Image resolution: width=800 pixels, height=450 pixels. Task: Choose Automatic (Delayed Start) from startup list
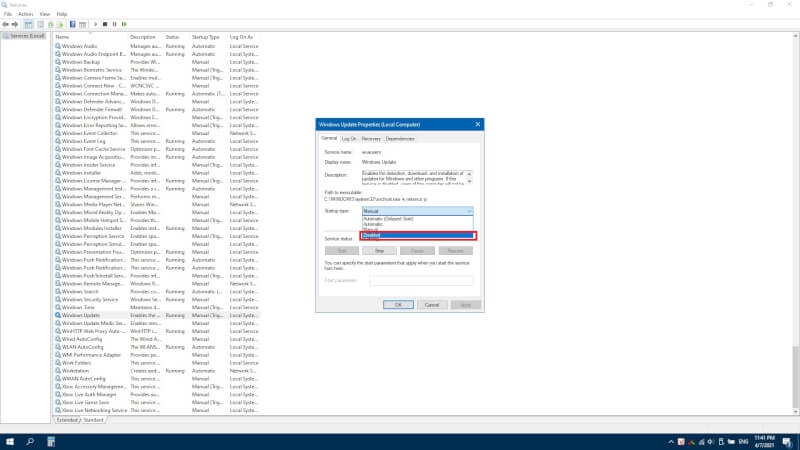tap(417, 218)
